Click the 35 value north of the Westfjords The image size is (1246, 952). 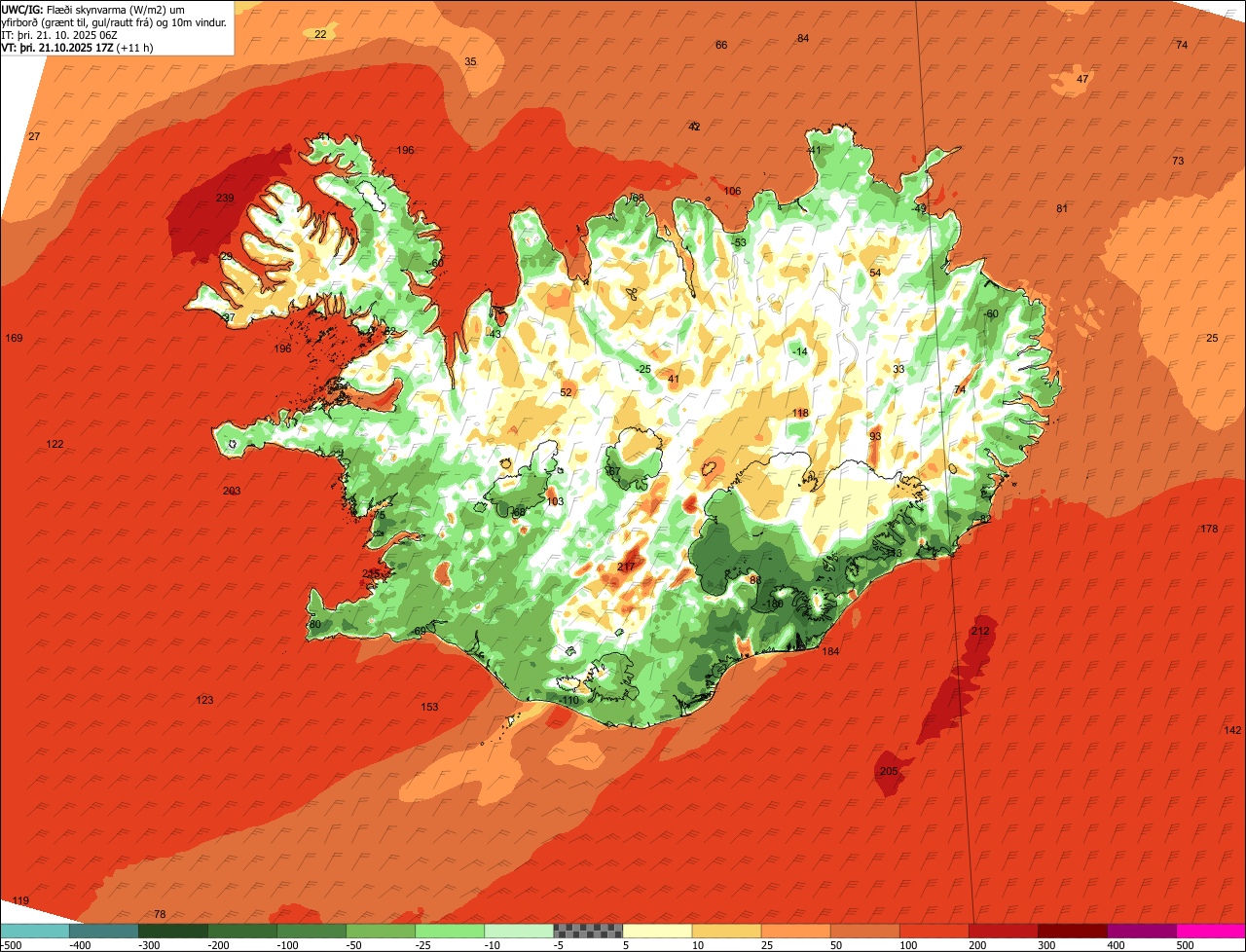pos(471,61)
